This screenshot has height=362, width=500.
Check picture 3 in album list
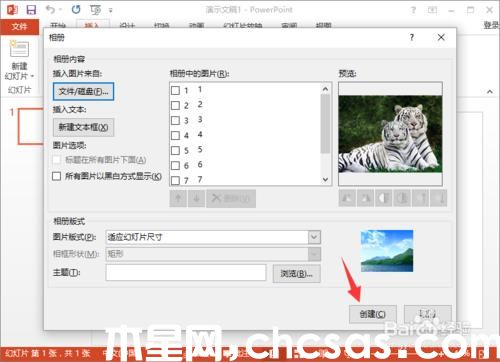(x=175, y=120)
